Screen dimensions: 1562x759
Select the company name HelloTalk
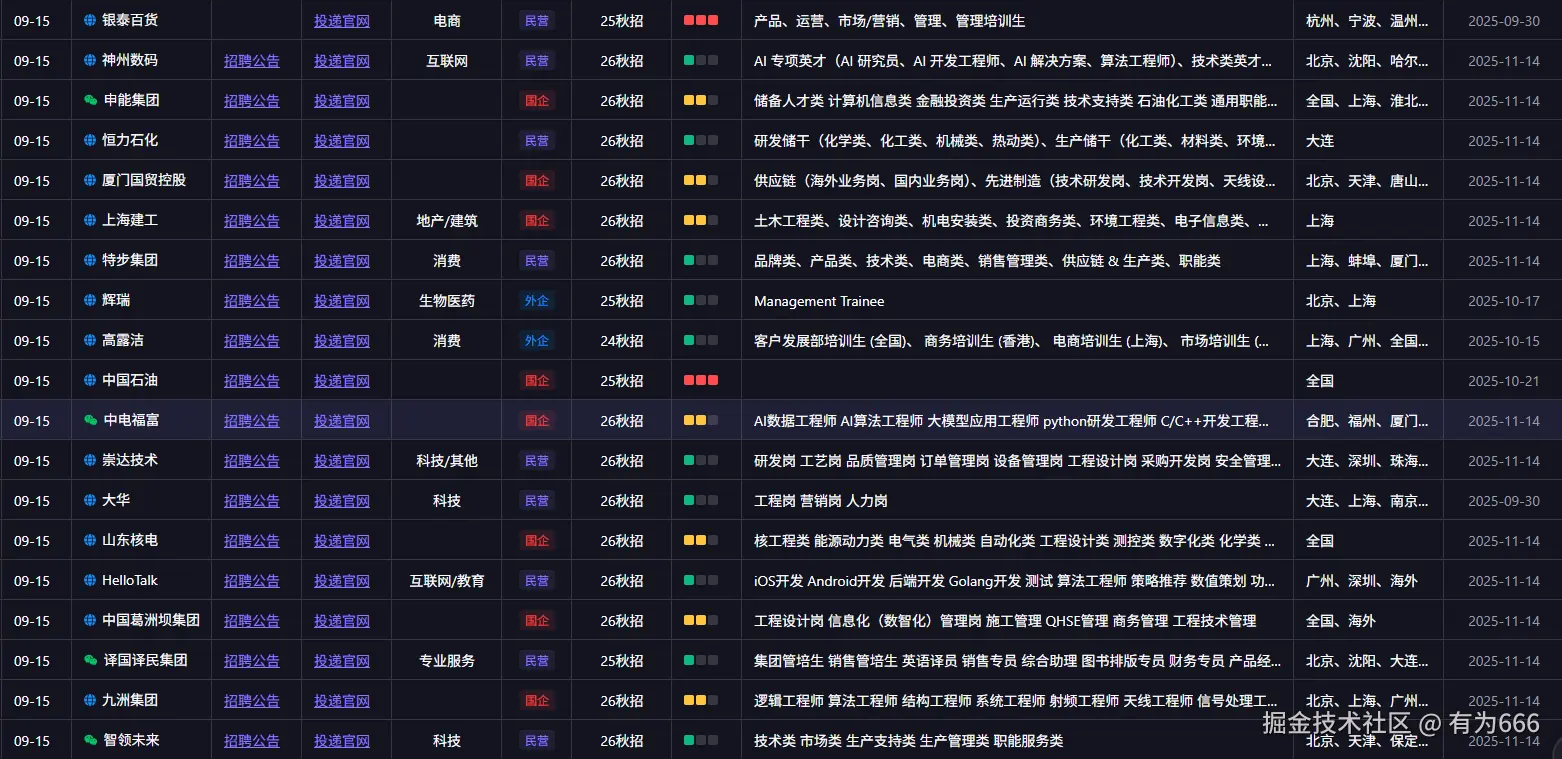point(130,580)
